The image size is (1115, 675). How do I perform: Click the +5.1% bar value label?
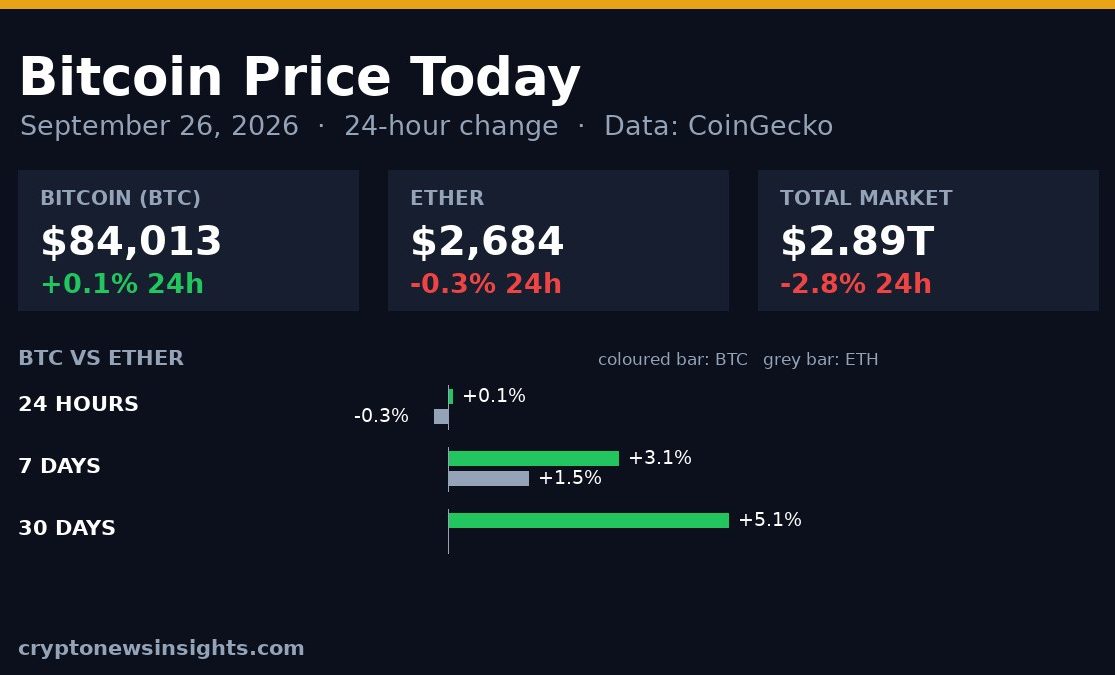coord(770,520)
